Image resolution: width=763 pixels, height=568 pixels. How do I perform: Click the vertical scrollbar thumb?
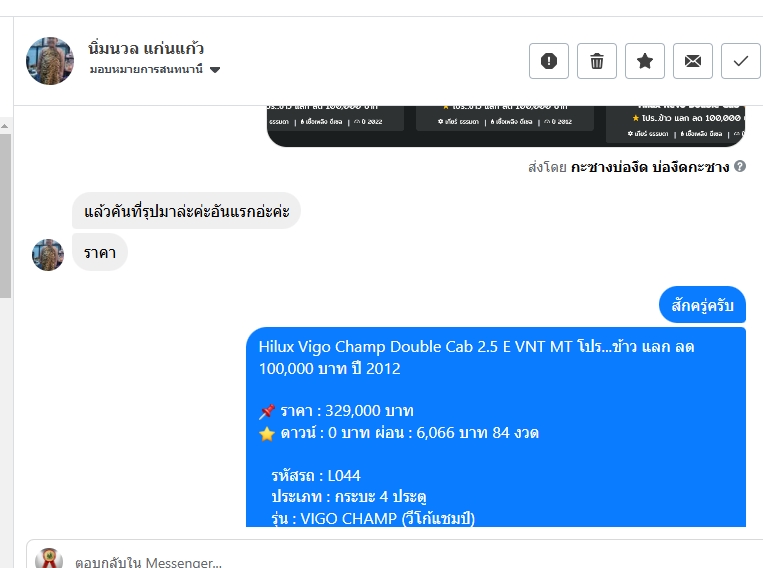coord(5,215)
